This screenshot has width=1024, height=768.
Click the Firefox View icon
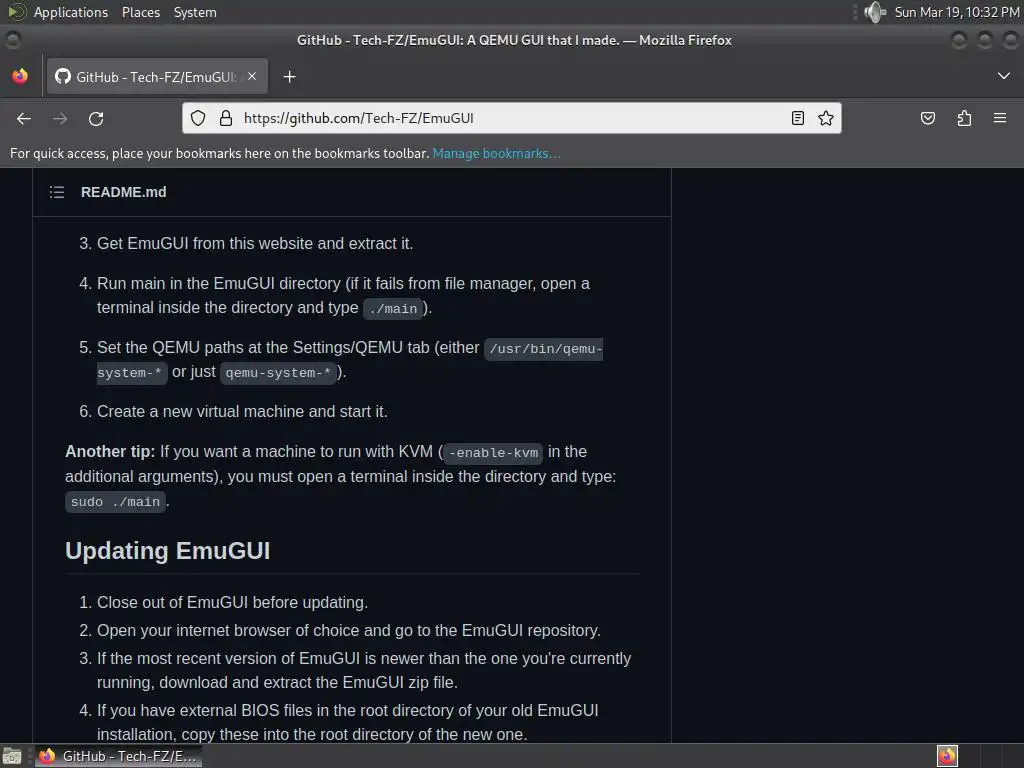click(20, 76)
